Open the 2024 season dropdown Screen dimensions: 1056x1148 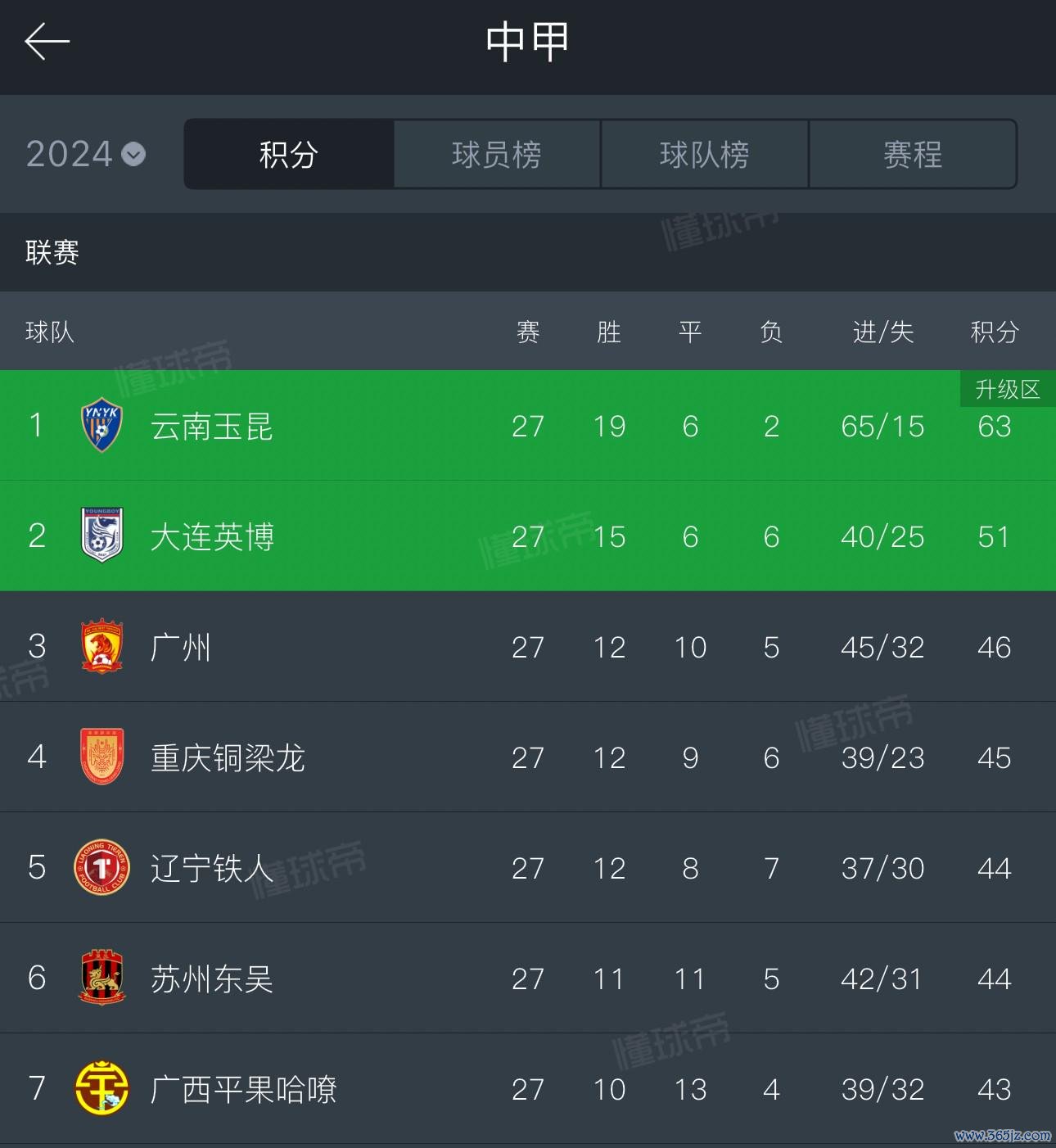coord(86,154)
